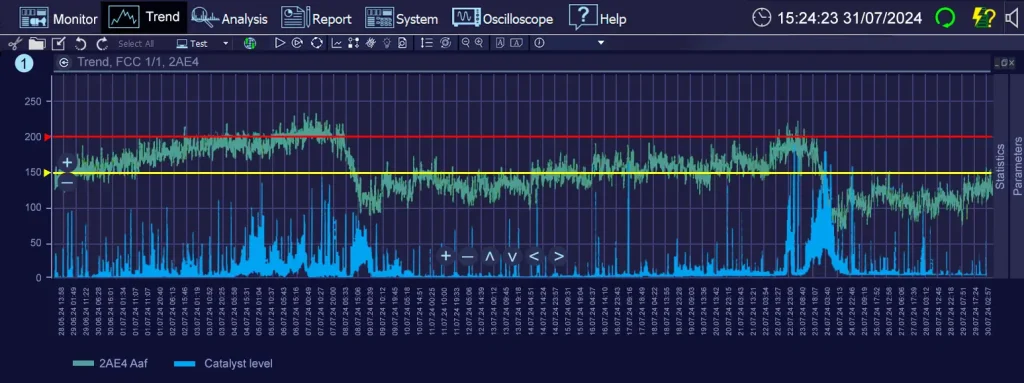Click the red alarm threshold marker at 200

[47, 137]
